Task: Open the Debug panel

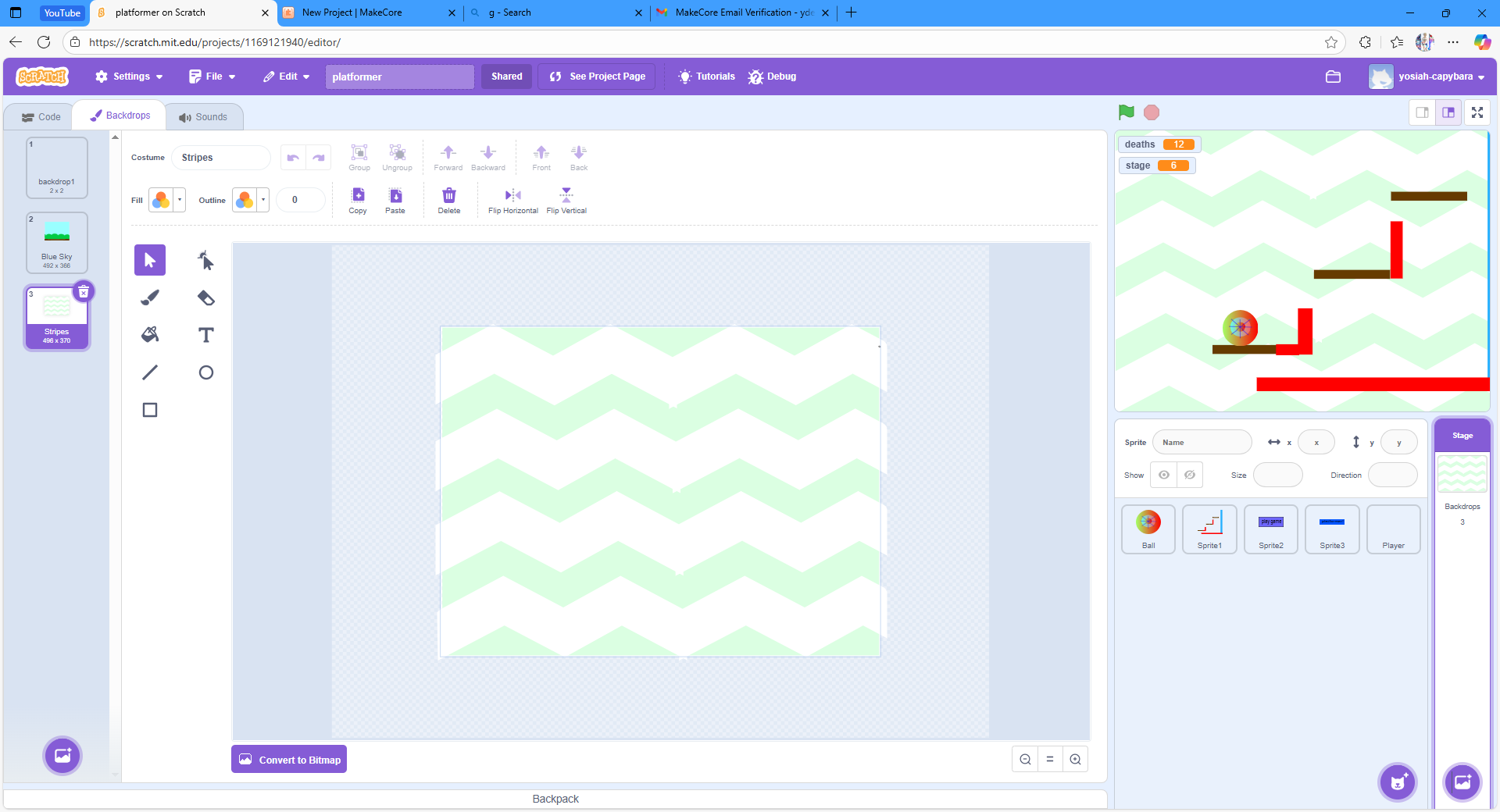Action: (772, 77)
